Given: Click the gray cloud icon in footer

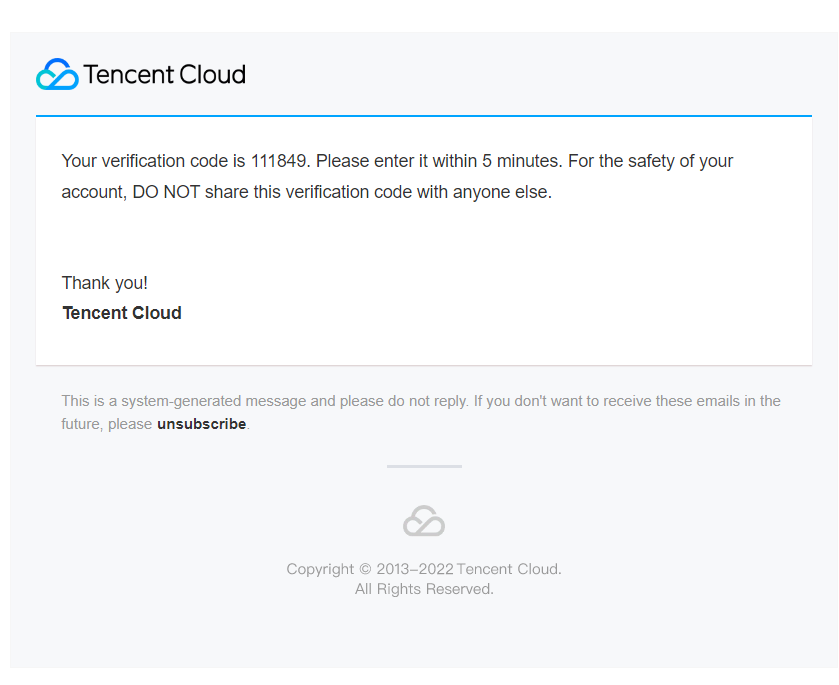Looking at the screenshot, I should click(424, 521).
